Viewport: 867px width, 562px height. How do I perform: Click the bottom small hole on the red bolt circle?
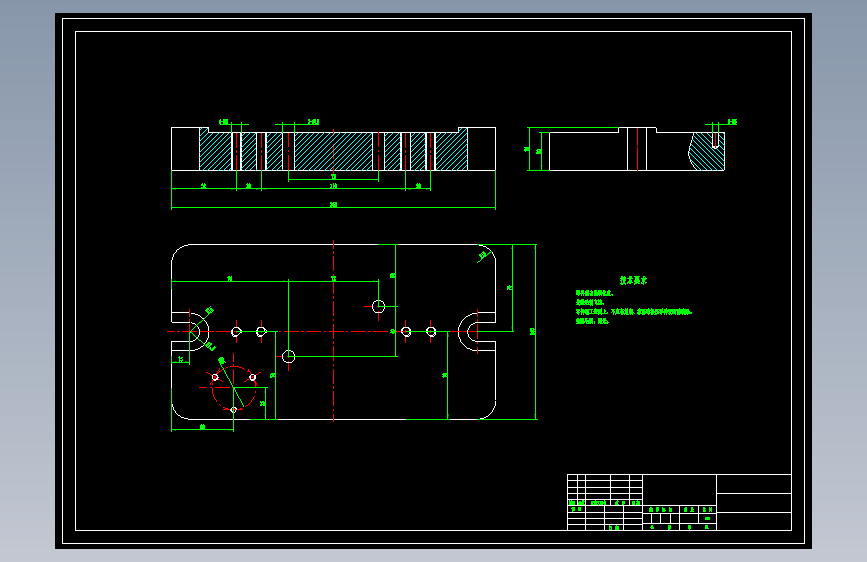[233, 410]
